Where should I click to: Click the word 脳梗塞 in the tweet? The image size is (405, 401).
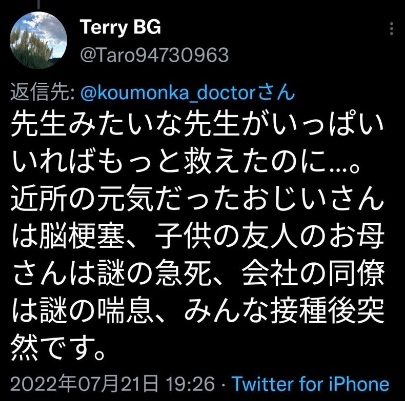pyautogui.click(x=82, y=238)
